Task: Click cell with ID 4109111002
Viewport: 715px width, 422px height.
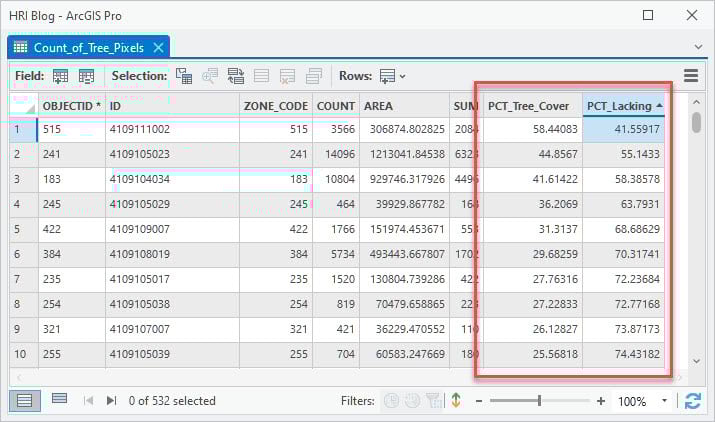Action: click(172, 130)
